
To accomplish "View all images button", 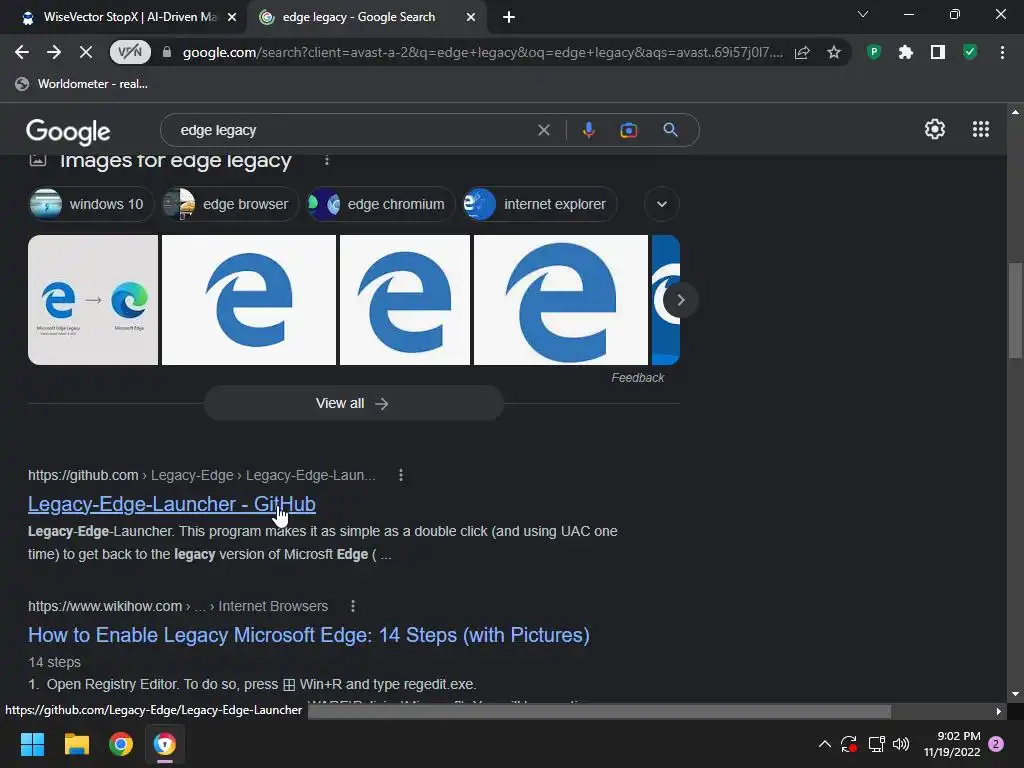I will pyautogui.click(x=353, y=404).
